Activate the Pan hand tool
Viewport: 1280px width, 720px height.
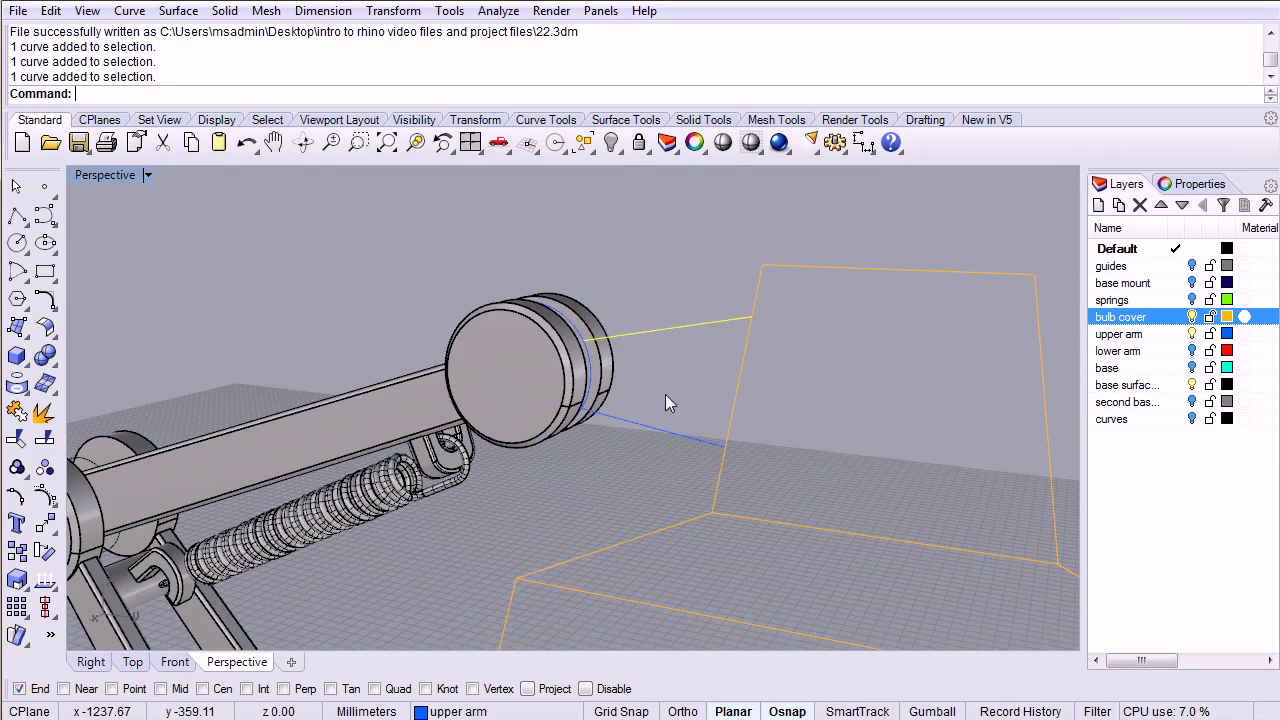[x=274, y=143]
